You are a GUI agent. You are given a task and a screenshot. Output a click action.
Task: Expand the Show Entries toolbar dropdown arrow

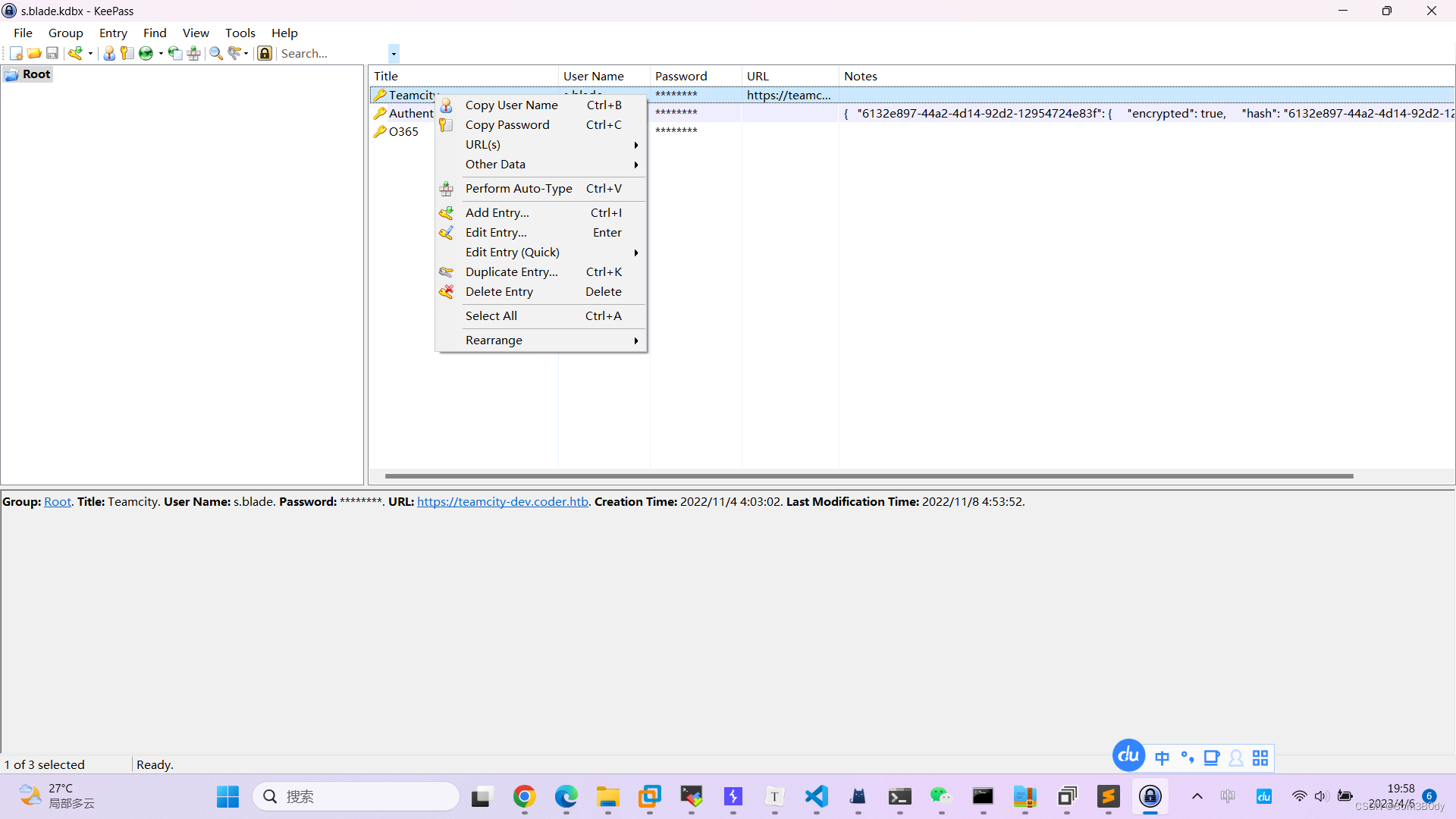pyautogui.click(x=246, y=53)
